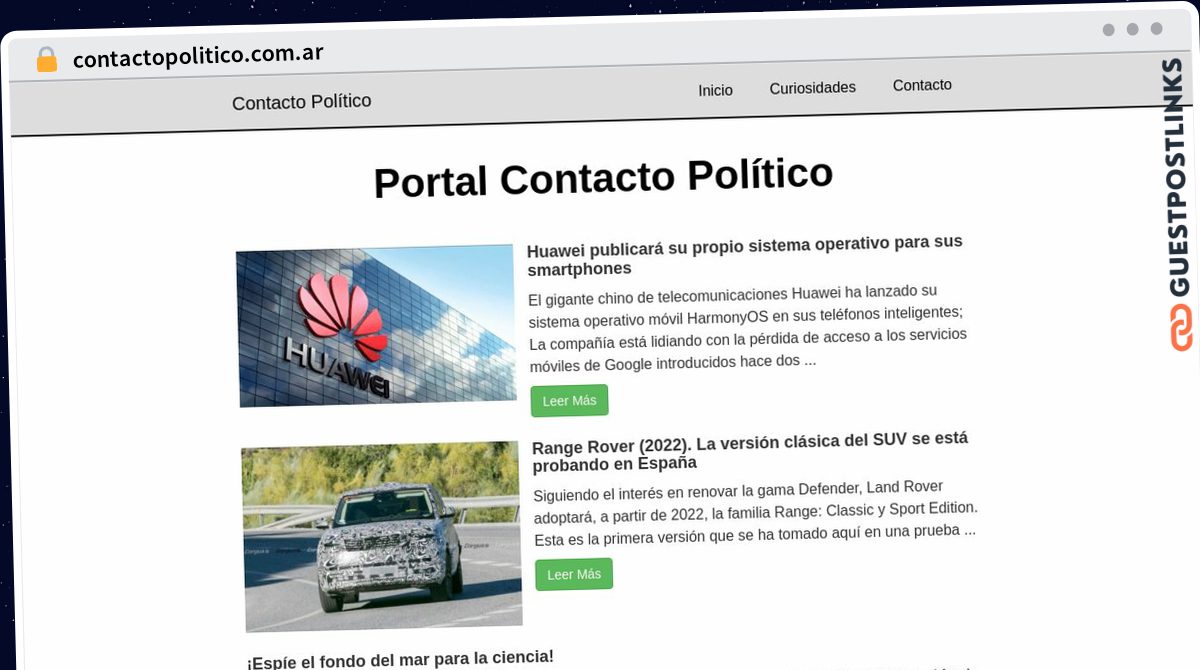This screenshot has height=670, width=1200.
Task: Open the Range Rover (2022) article headline
Action: pyautogui.click(x=750, y=452)
